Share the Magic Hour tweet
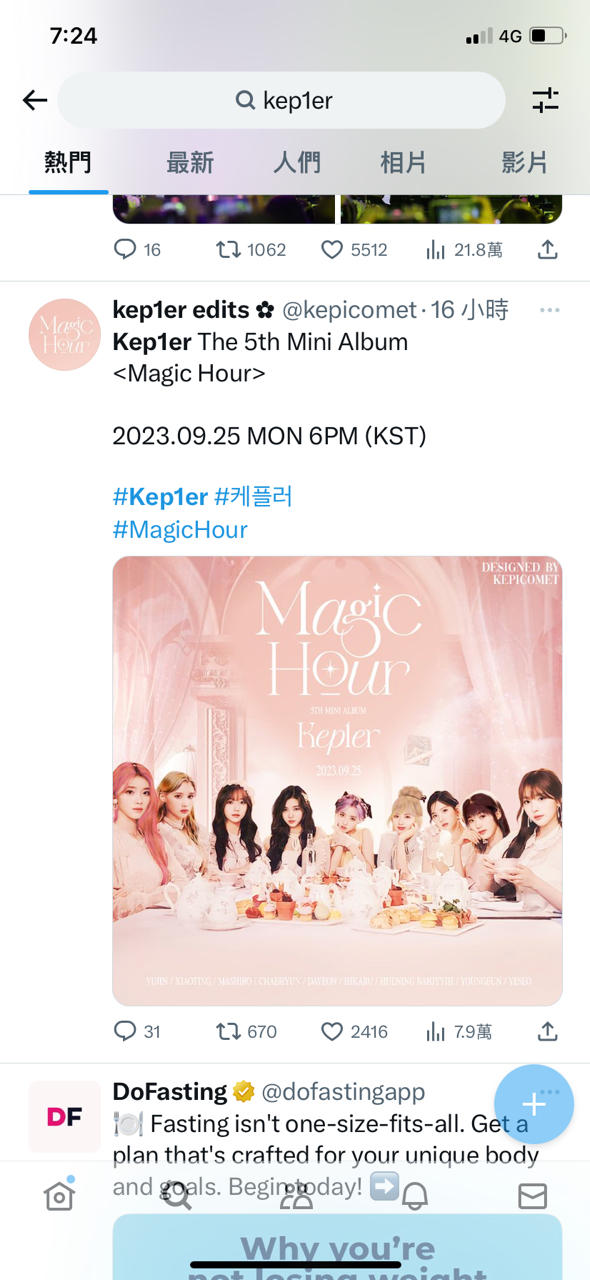The height and width of the screenshot is (1280, 590). [x=547, y=1031]
